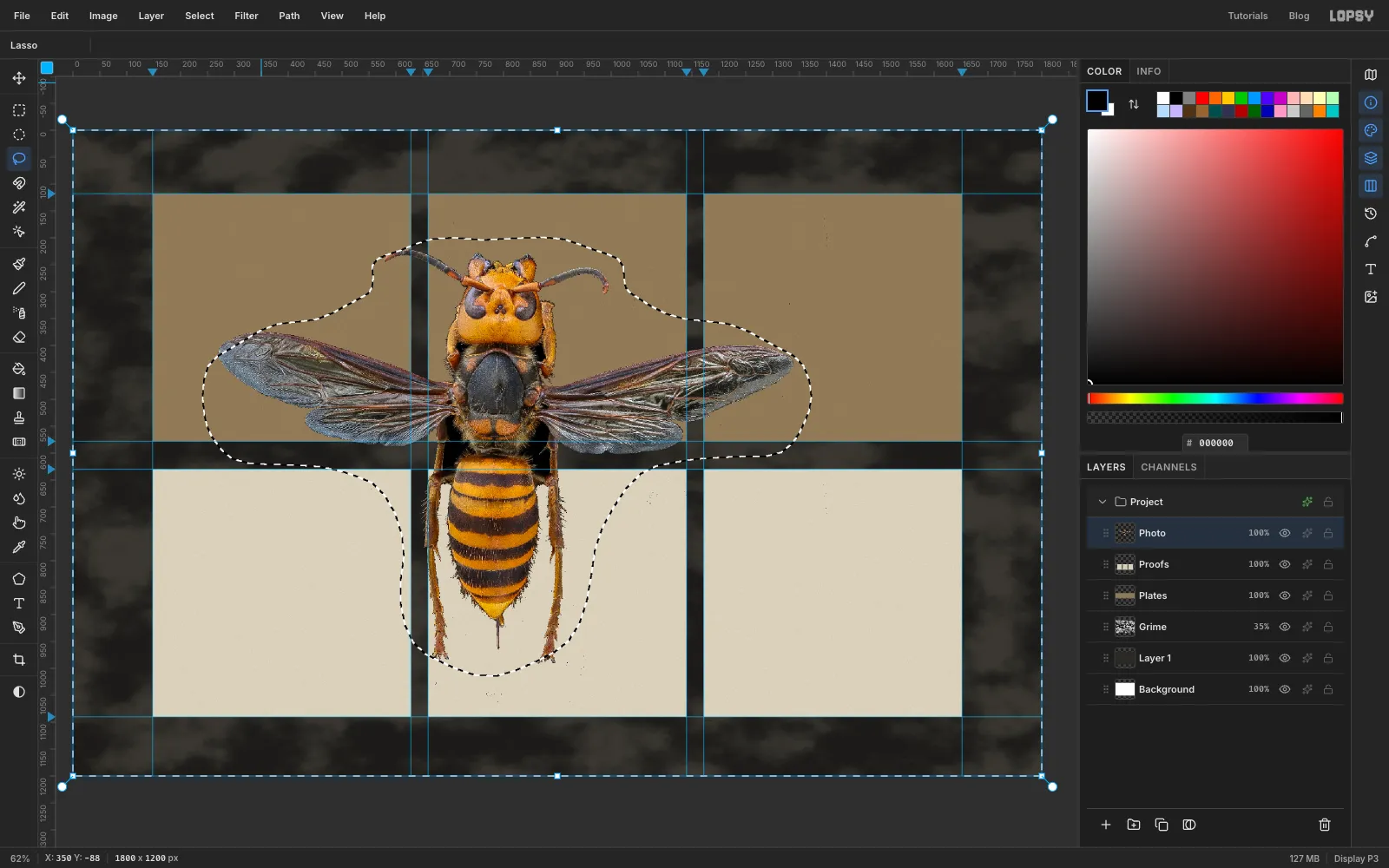Swap foreground and background colors
The width and height of the screenshot is (1389, 868).
tap(1134, 104)
